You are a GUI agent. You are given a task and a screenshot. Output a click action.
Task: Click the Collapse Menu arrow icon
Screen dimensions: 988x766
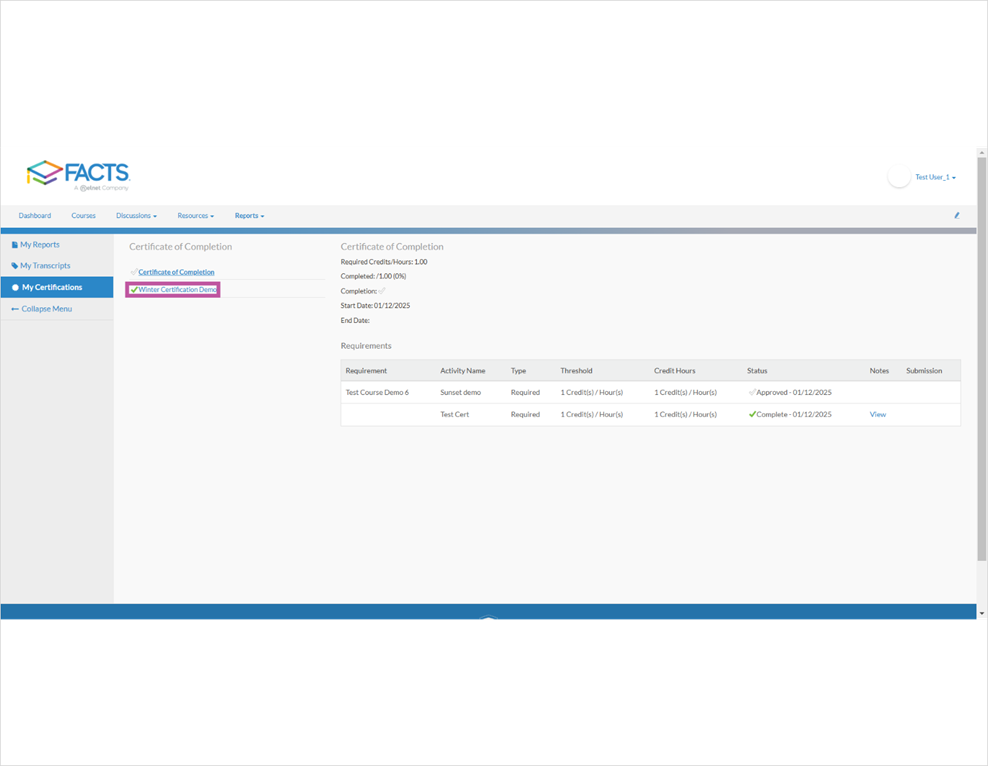point(15,309)
